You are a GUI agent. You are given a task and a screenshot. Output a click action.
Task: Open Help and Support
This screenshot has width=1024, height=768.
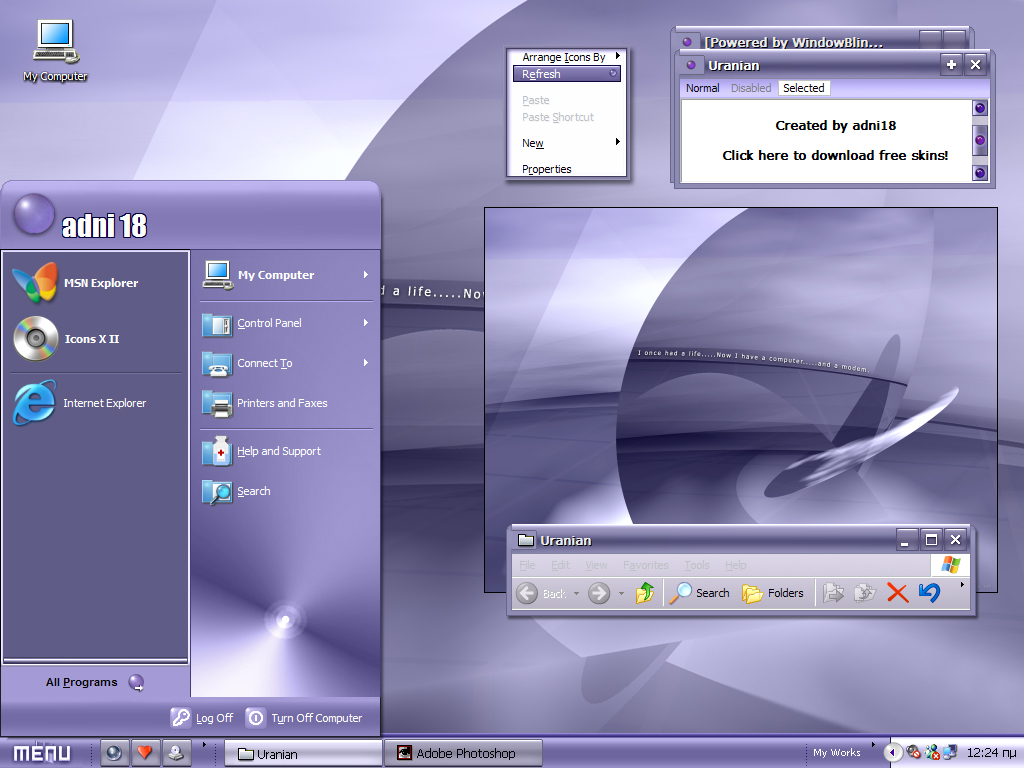(x=261, y=451)
